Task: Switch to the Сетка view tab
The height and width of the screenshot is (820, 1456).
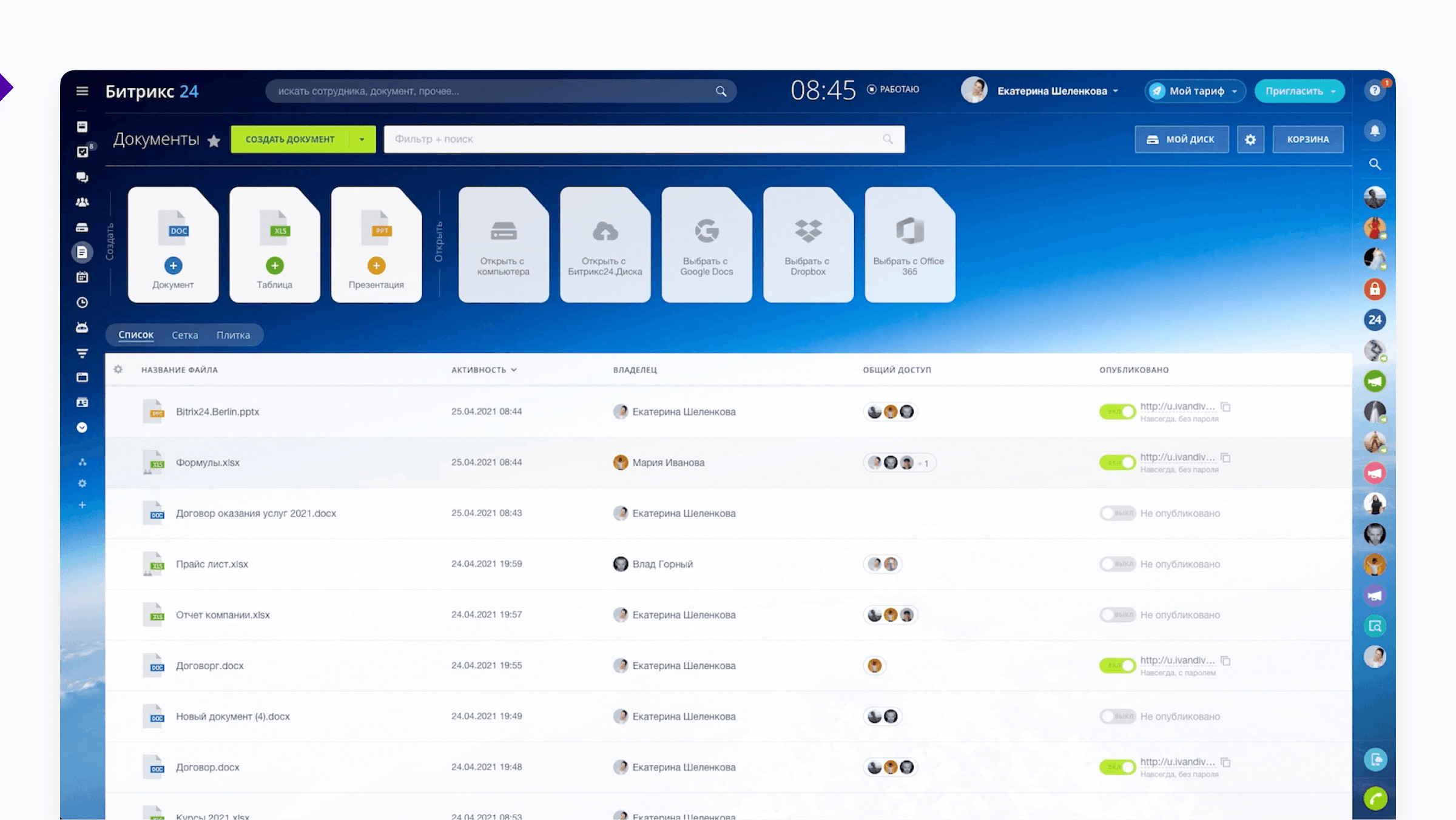Action: pos(184,335)
